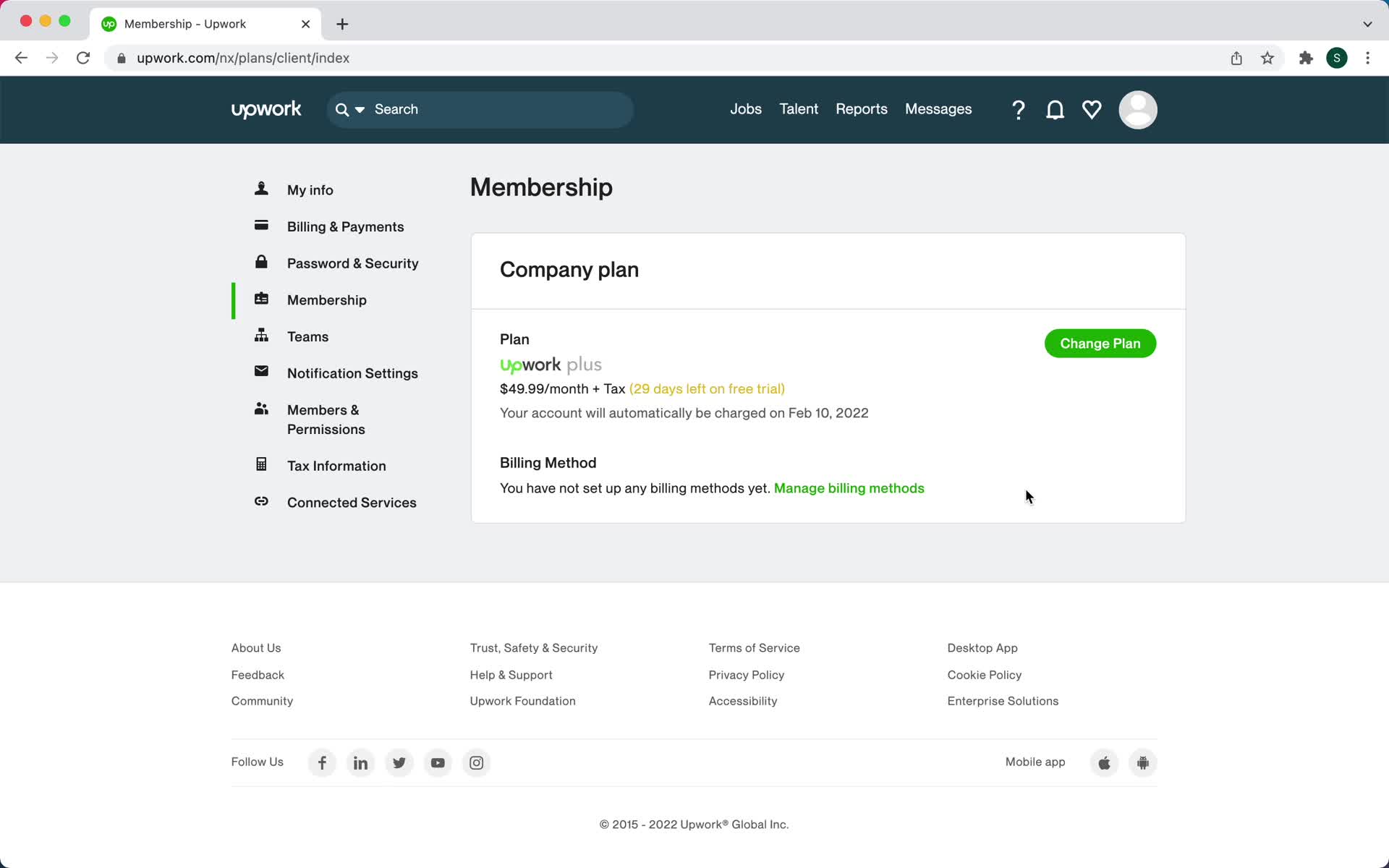Open Privacy Policy link
Image resolution: width=1389 pixels, height=868 pixels.
pos(746,675)
